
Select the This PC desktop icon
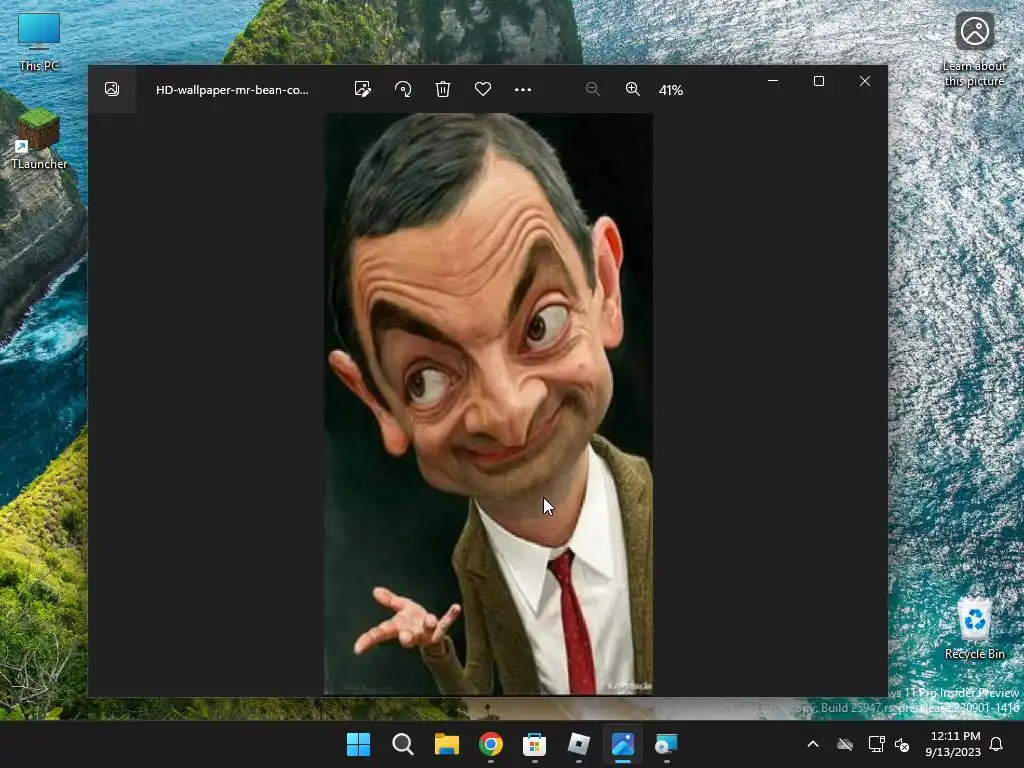pos(39,42)
